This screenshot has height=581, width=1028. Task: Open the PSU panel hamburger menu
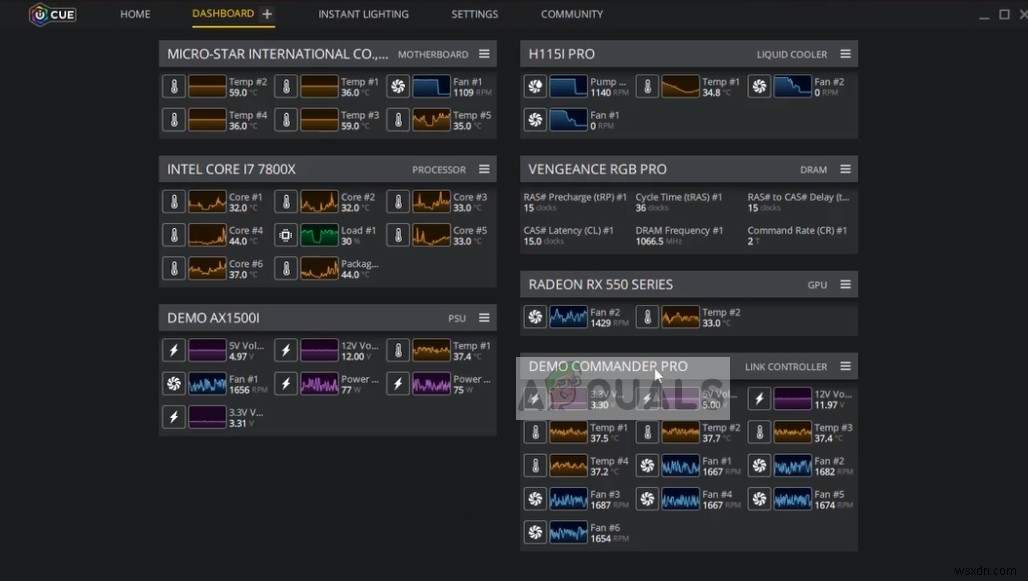pyautogui.click(x=484, y=317)
